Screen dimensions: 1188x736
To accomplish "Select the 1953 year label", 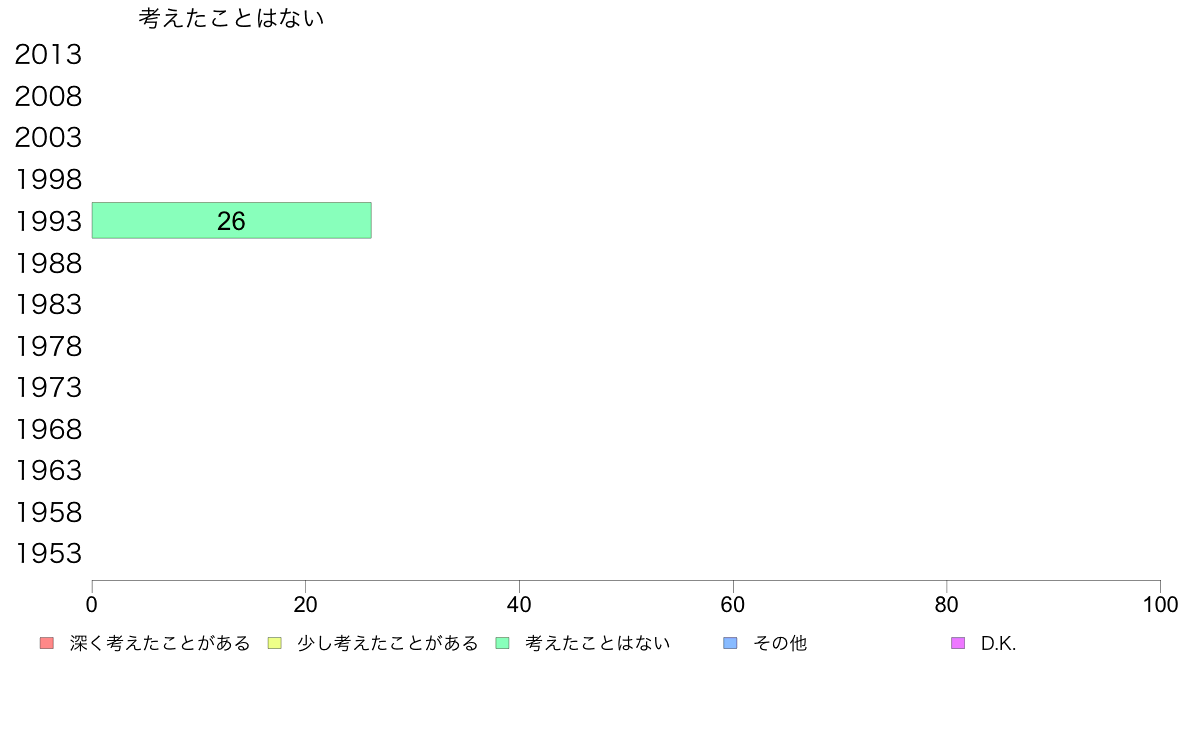I will coord(48,553).
